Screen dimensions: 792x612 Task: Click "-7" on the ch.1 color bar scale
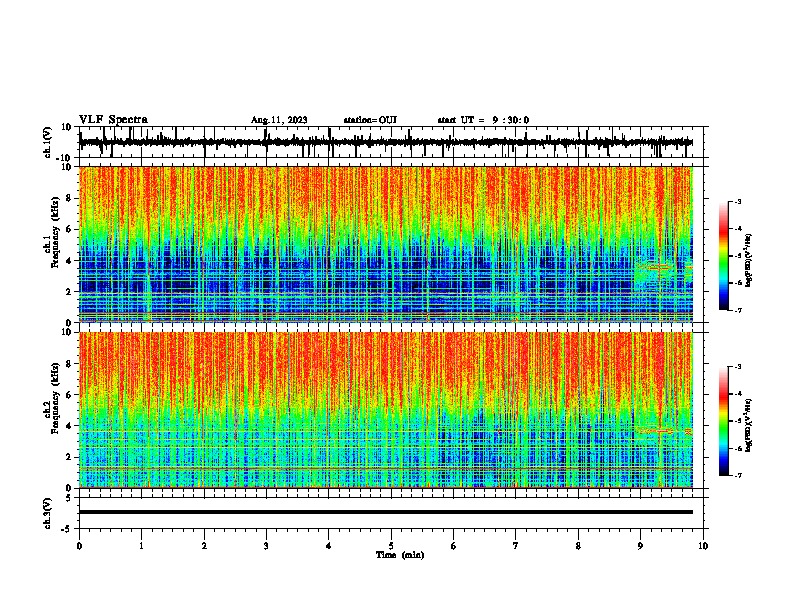pyautogui.click(x=738, y=310)
